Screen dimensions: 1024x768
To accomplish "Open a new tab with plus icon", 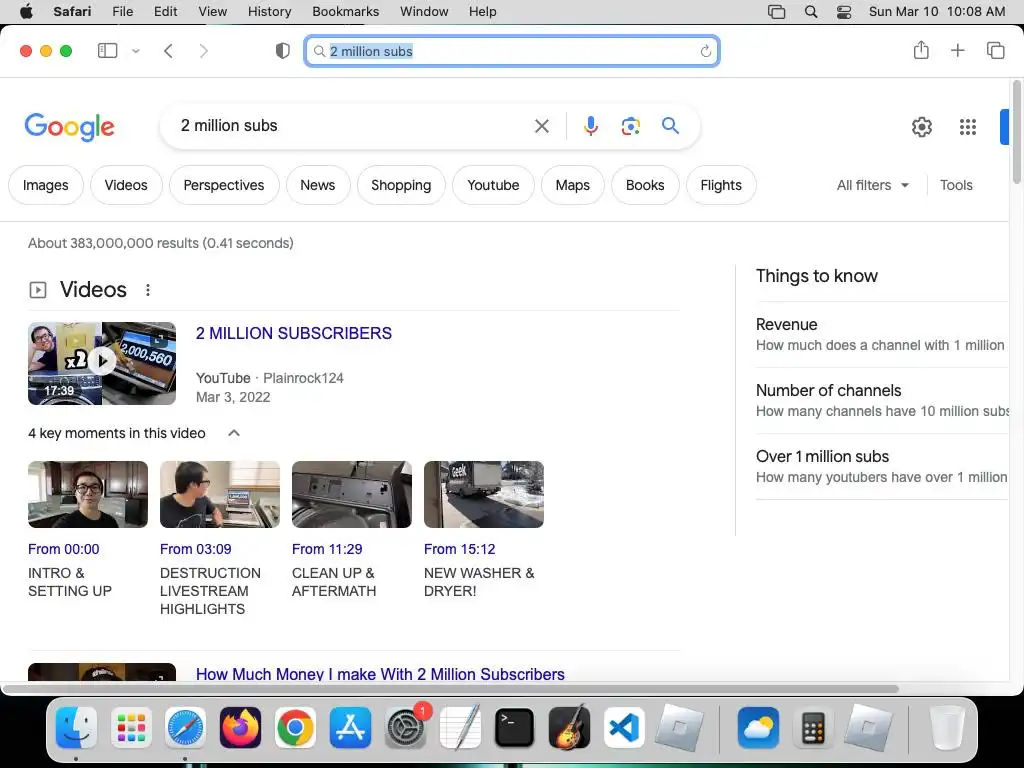I will coord(957,50).
